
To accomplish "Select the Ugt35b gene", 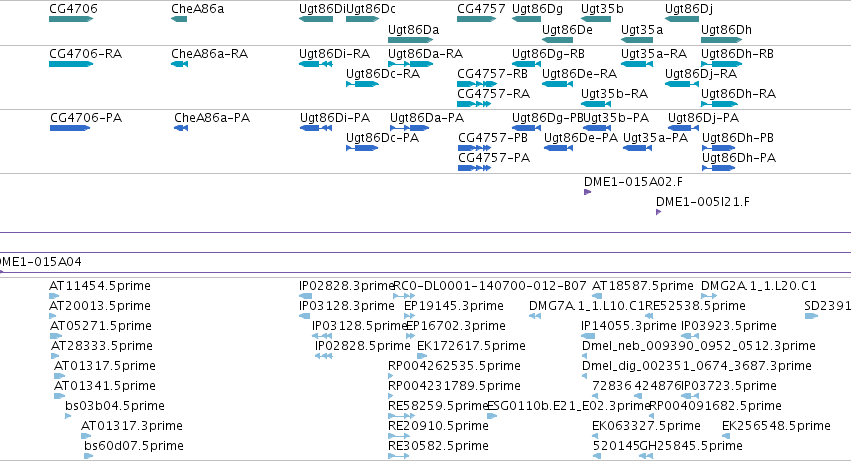I will (596, 19).
